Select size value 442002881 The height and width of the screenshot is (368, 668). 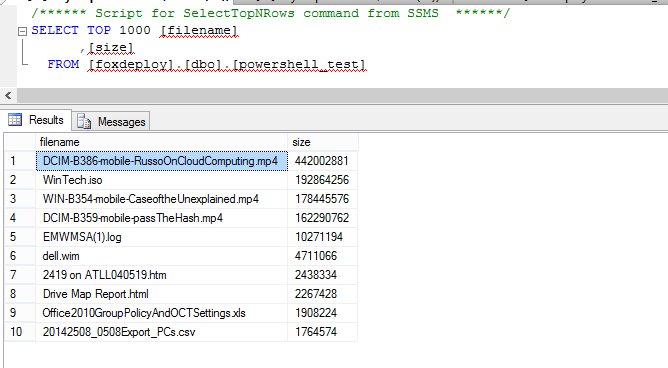click(322, 161)
